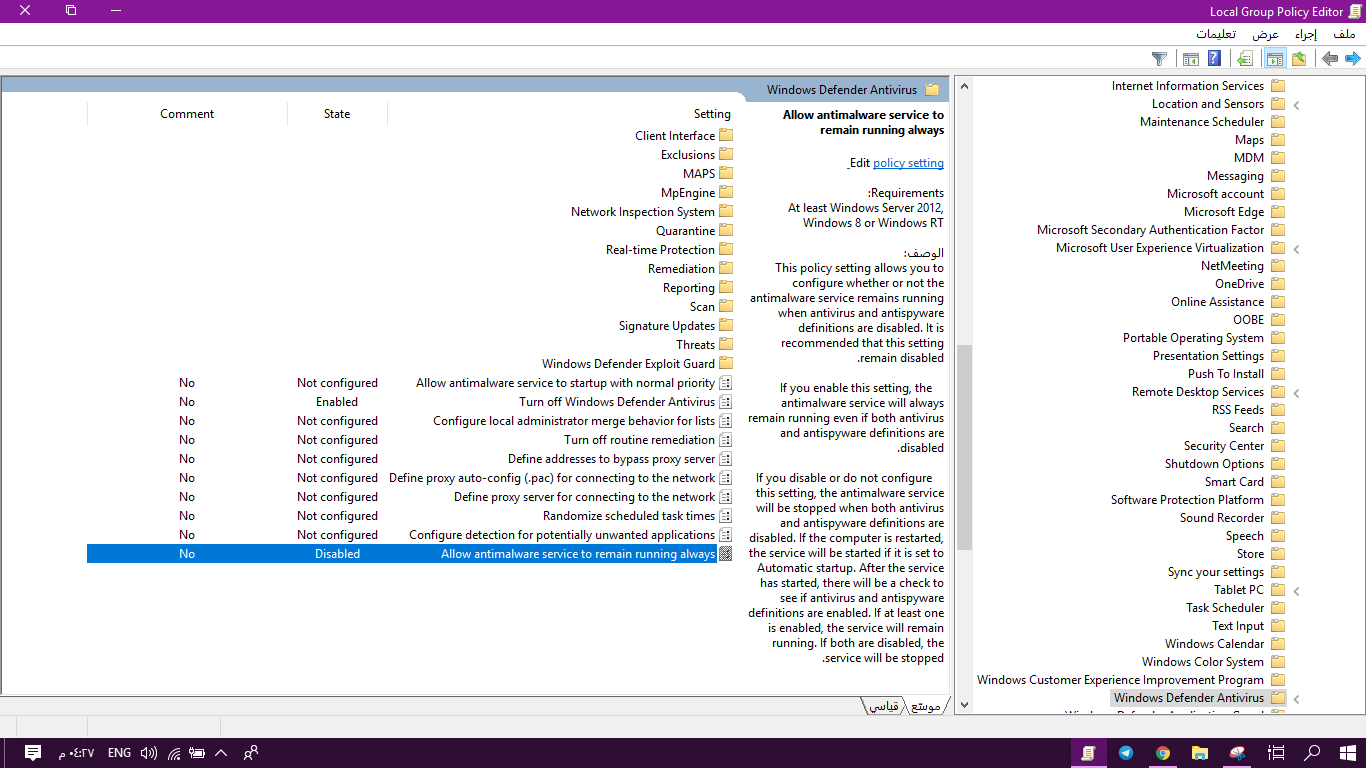Select Microsoft Edge in the tree
The height and width of the screenshot is (768, 1366).
(x=1224, y=212)
